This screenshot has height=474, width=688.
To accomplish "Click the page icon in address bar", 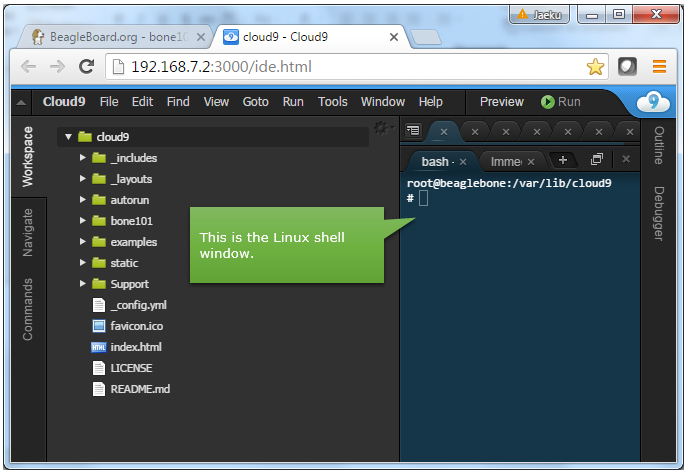I will click(118, 67).
